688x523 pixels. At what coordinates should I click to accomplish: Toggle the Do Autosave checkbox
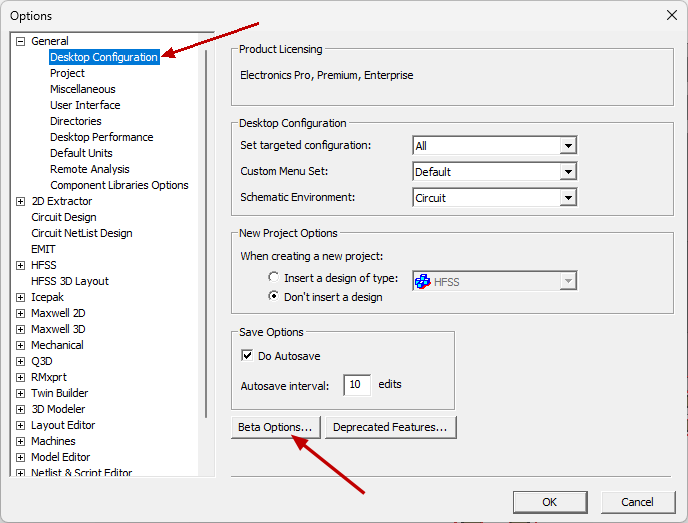coord(247,355)
